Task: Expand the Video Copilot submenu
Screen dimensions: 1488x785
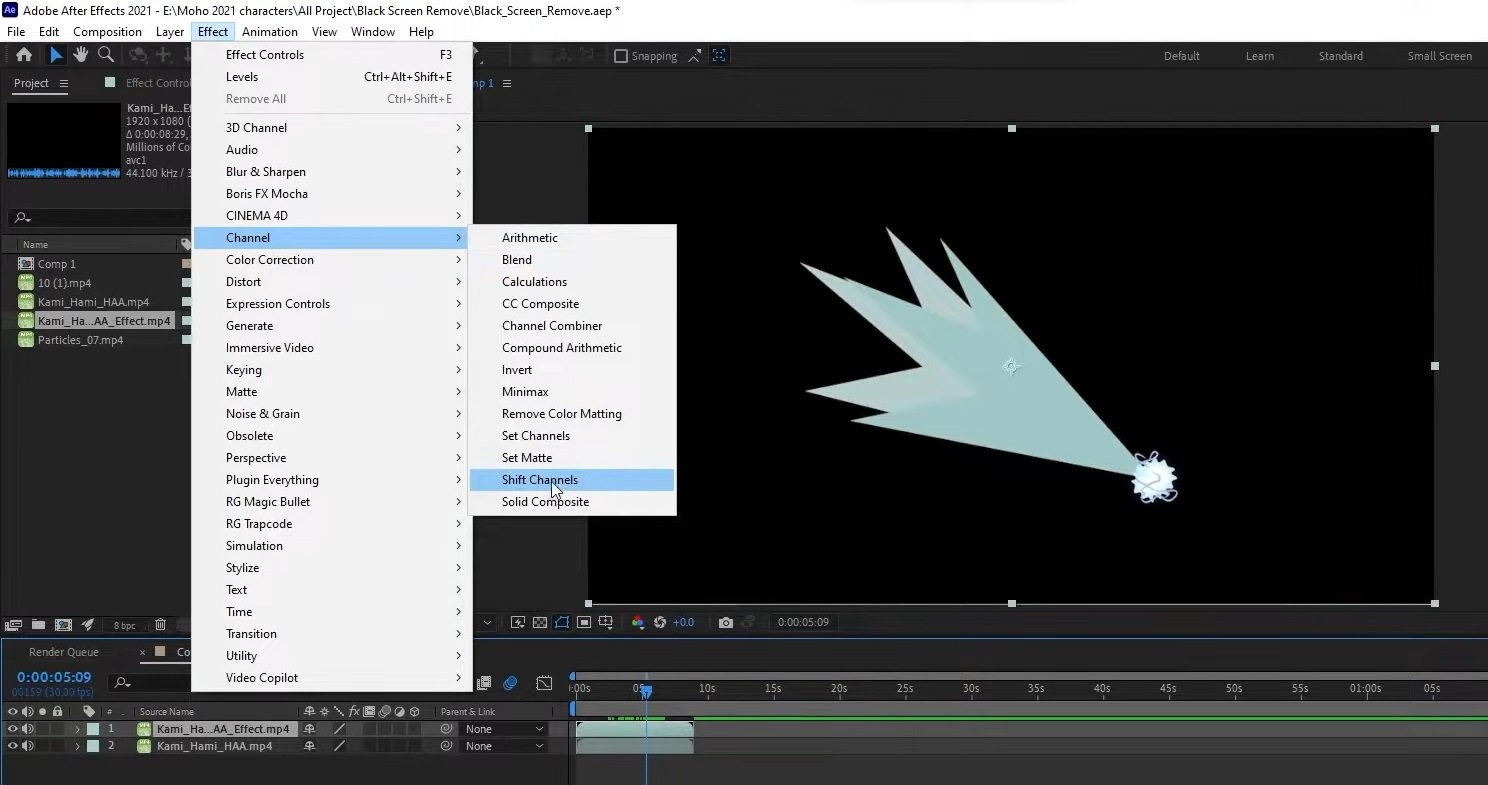Action: click(x=331, y=678)
